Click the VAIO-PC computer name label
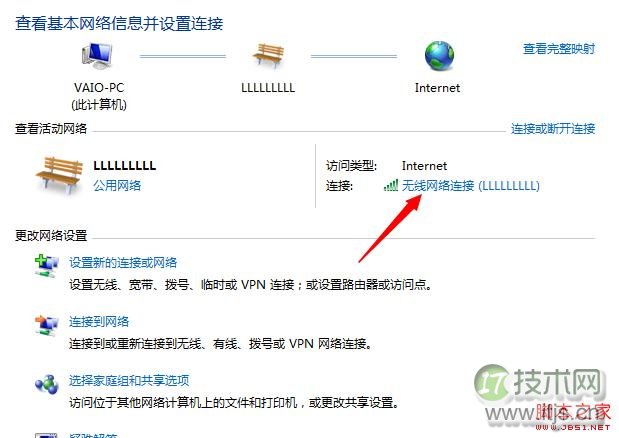The height and width of the screenshot is (438, 619). (99, 88)
